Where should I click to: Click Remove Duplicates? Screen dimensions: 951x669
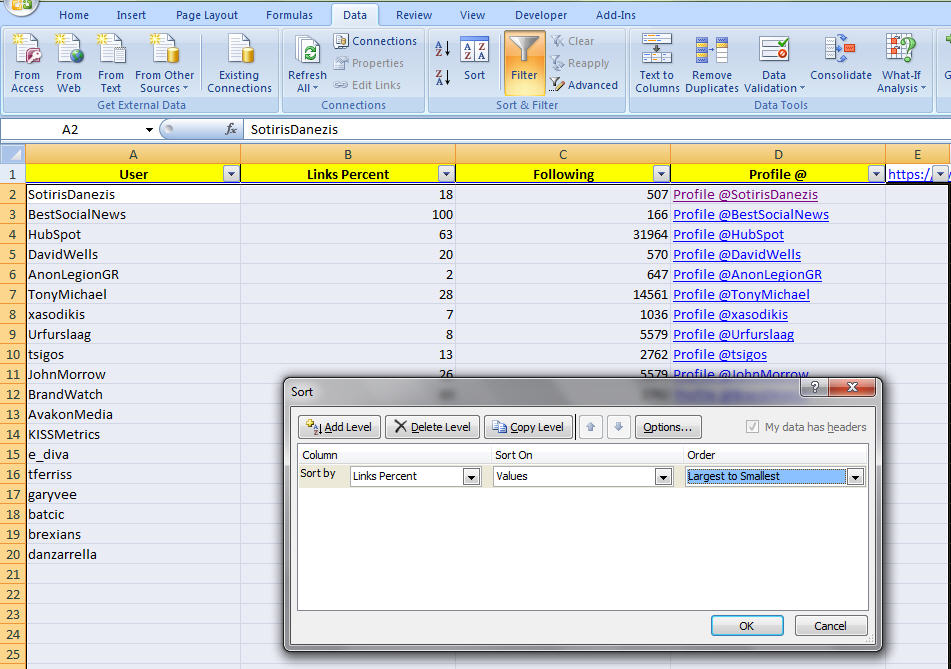(x=711, y=64)
